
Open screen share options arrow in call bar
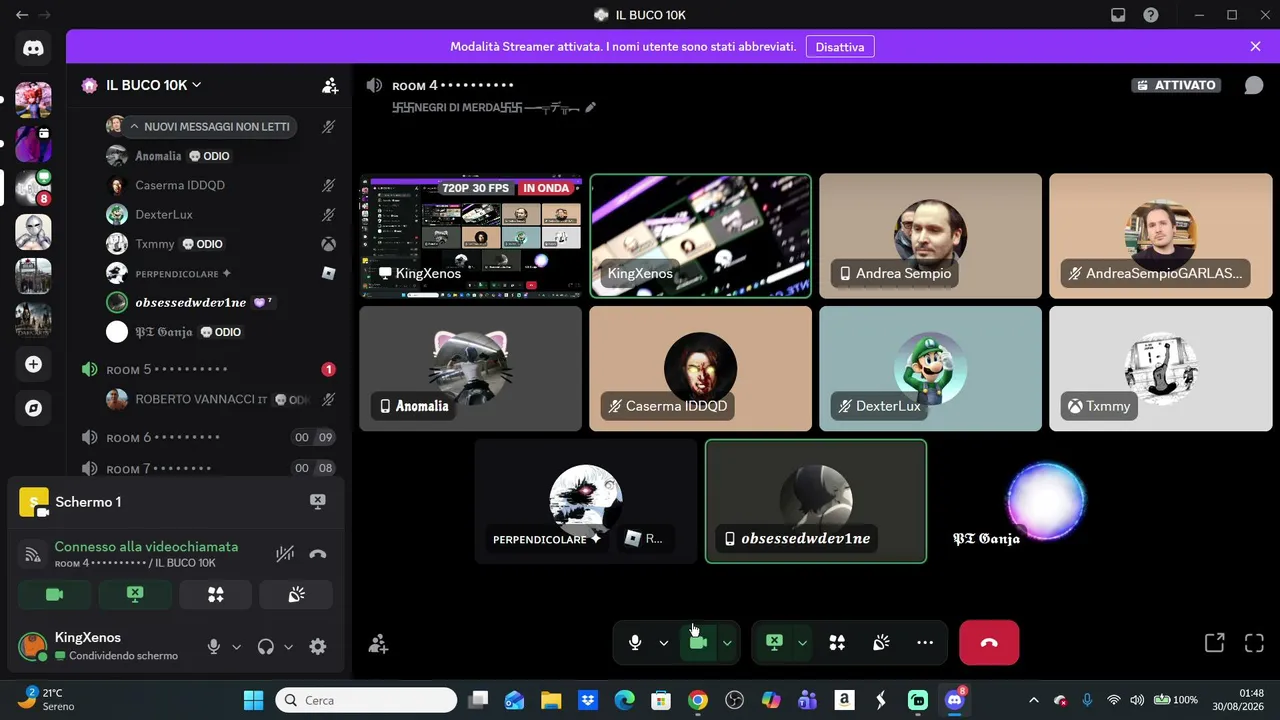point(802,643)
